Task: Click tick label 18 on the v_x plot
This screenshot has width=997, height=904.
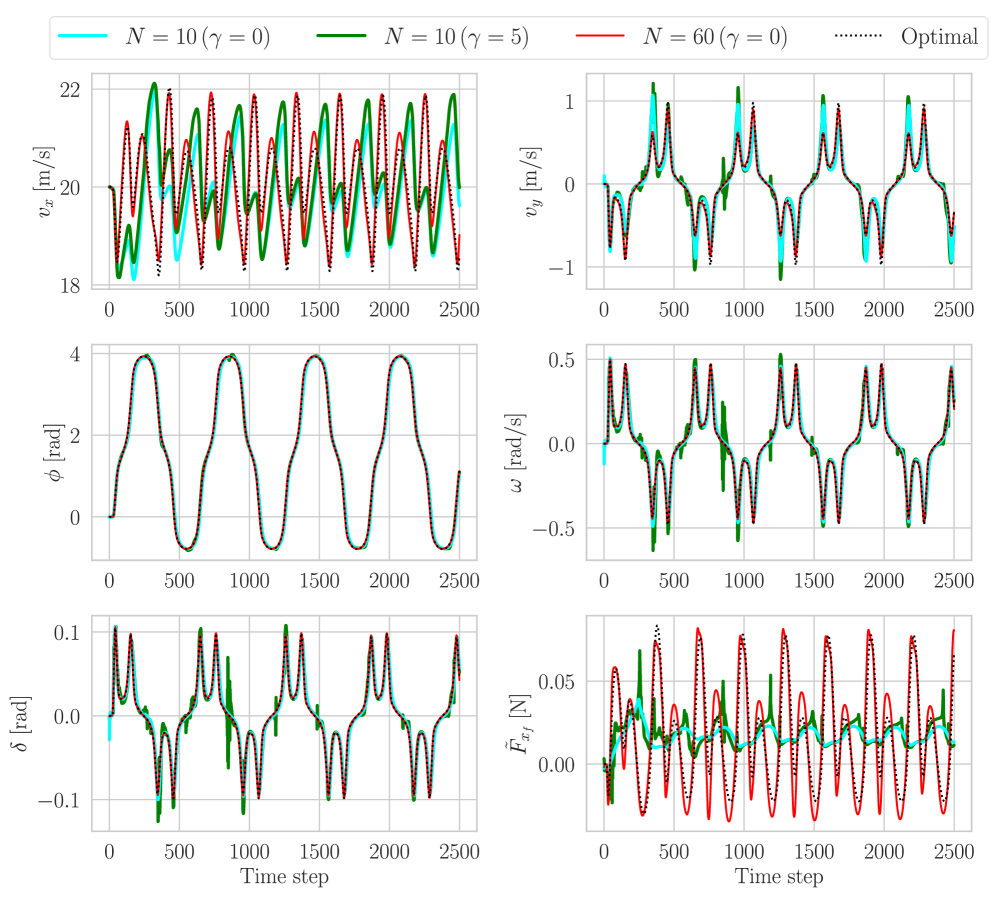Action: pos(70,286)
